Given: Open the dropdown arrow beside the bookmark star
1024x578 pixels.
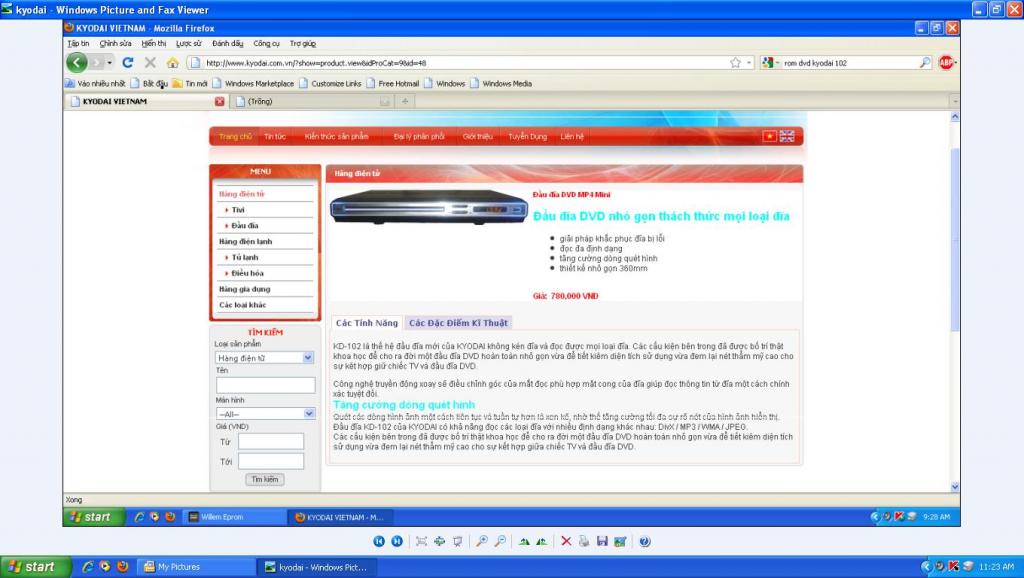Looking at the screenshot, I should (x=749, y=63).
